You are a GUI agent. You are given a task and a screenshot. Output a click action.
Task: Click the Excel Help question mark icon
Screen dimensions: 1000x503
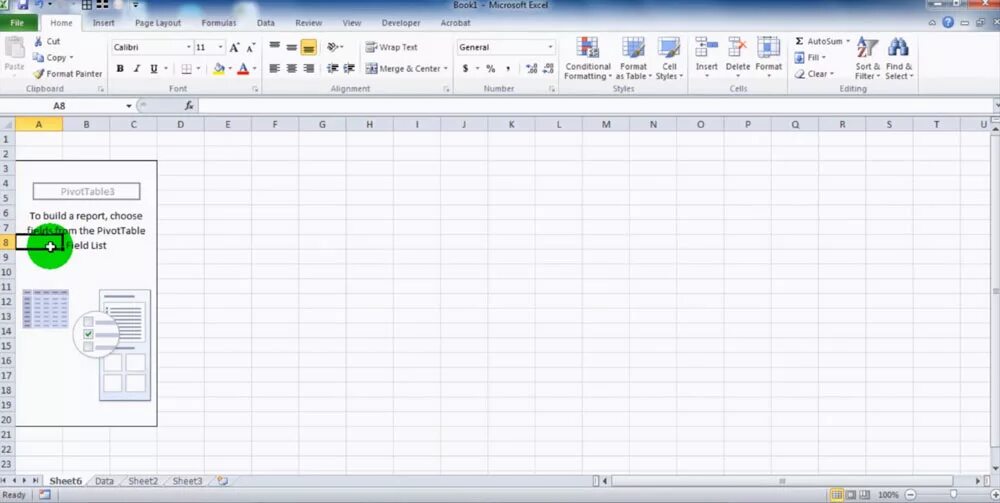pyautogui.click(x=948, y=23)
